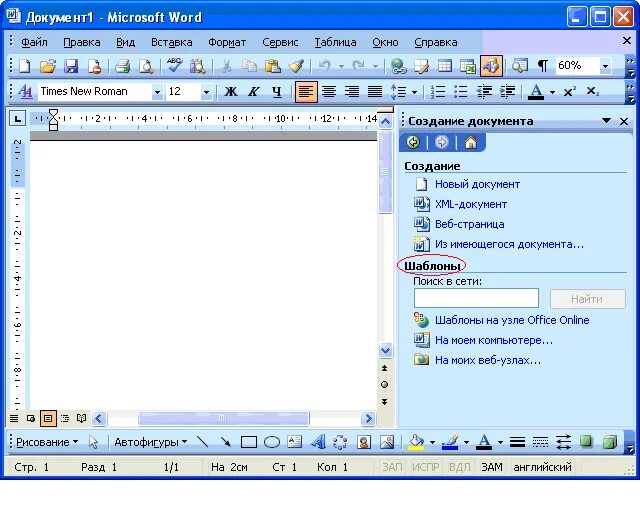Apply superscript x² formatting
This screenshot has width=640, height=512.
[x=569, y=91]
